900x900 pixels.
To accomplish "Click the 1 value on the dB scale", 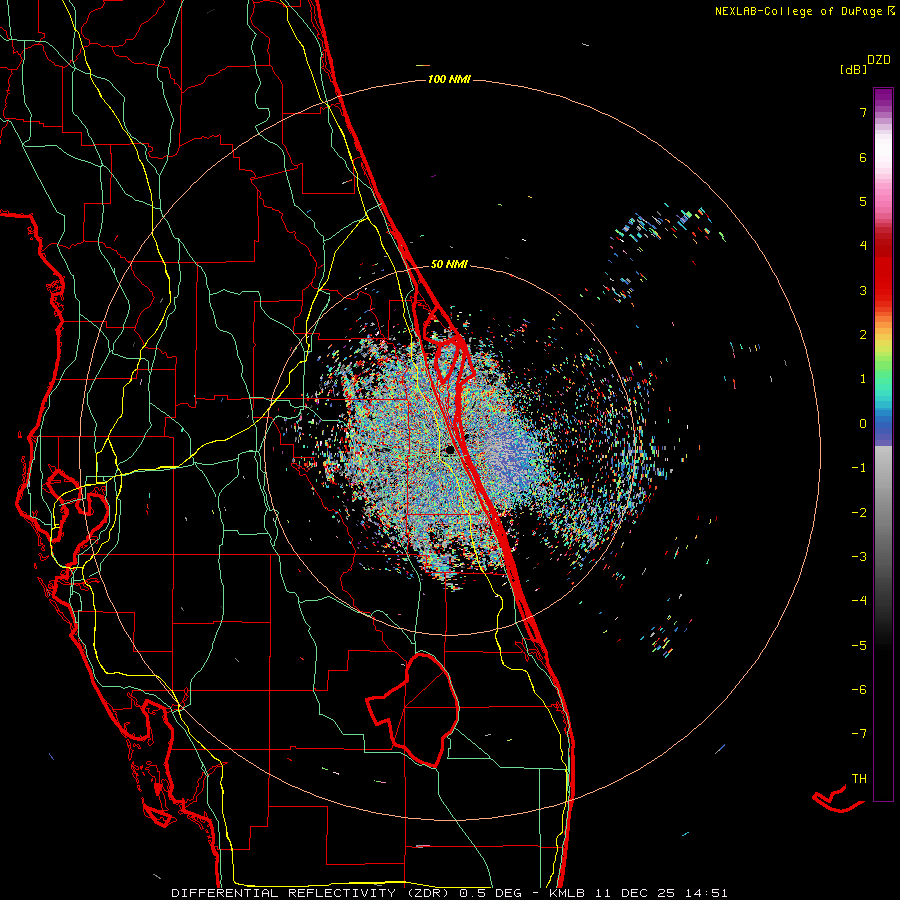I will click(863, 379).
